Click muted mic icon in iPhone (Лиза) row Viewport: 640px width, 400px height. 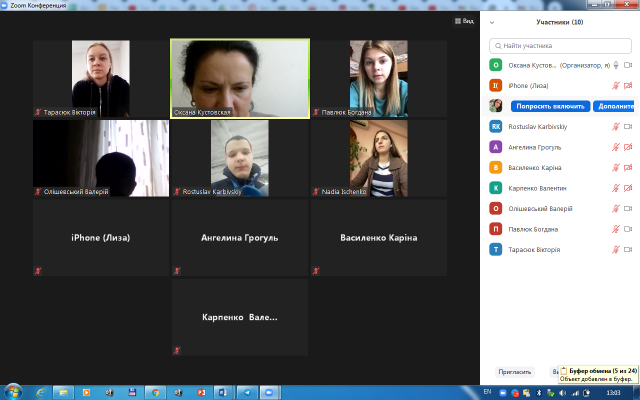point(616,86)
